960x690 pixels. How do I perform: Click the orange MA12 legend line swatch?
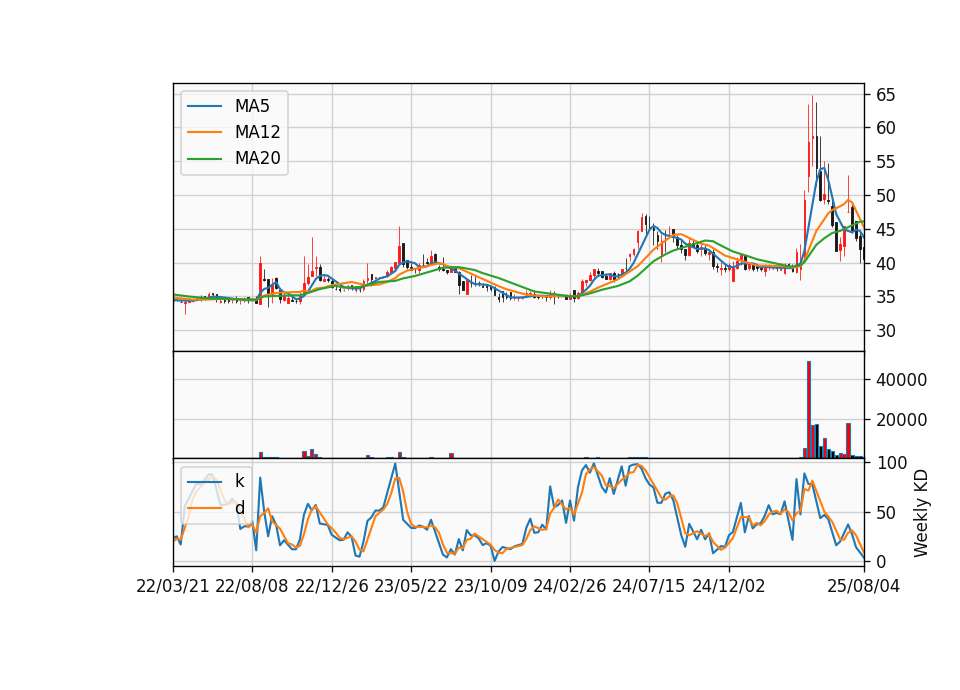point(204,132)
